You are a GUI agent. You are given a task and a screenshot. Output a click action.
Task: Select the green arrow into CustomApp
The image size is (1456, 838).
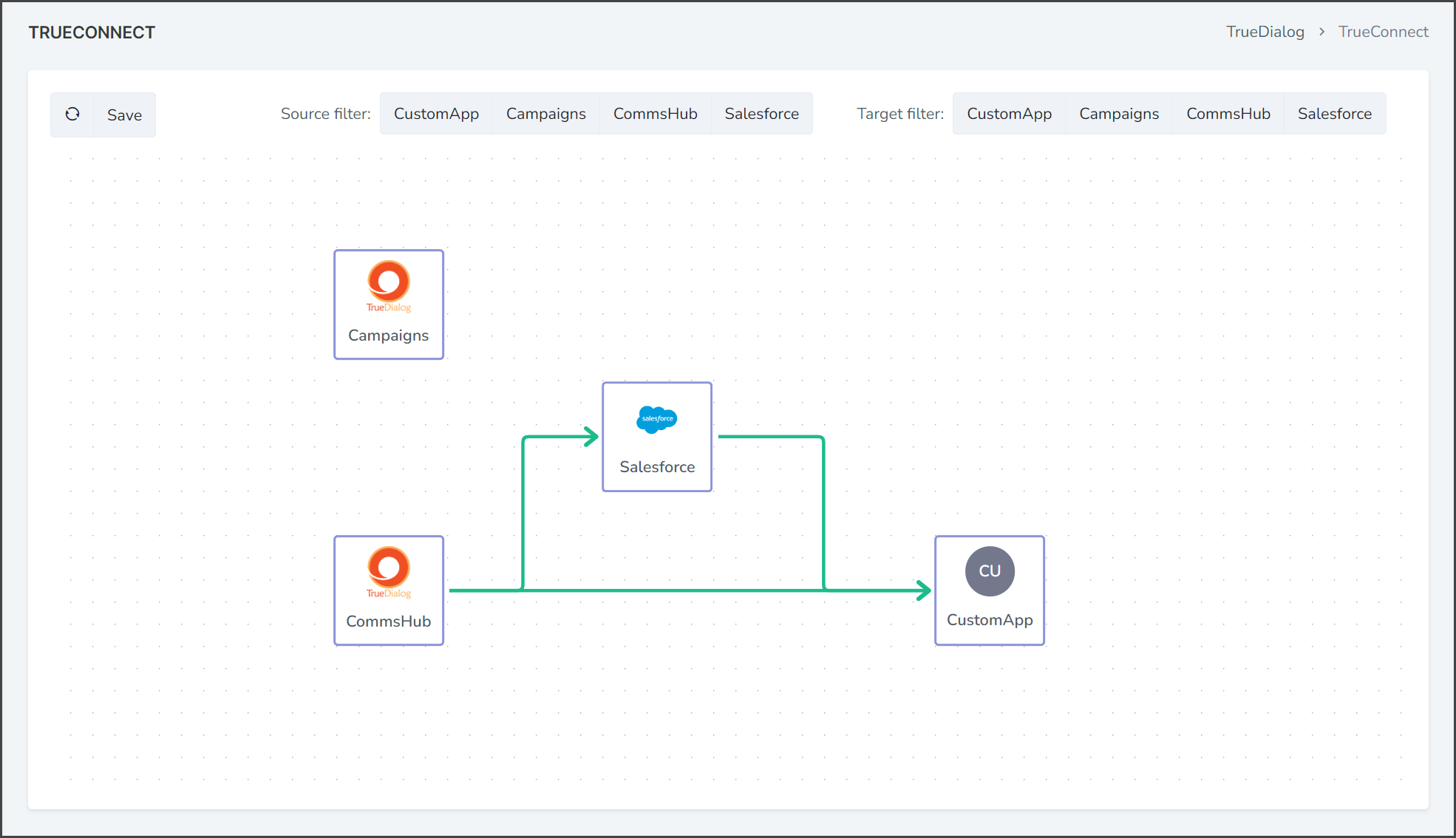click(922, 590)
